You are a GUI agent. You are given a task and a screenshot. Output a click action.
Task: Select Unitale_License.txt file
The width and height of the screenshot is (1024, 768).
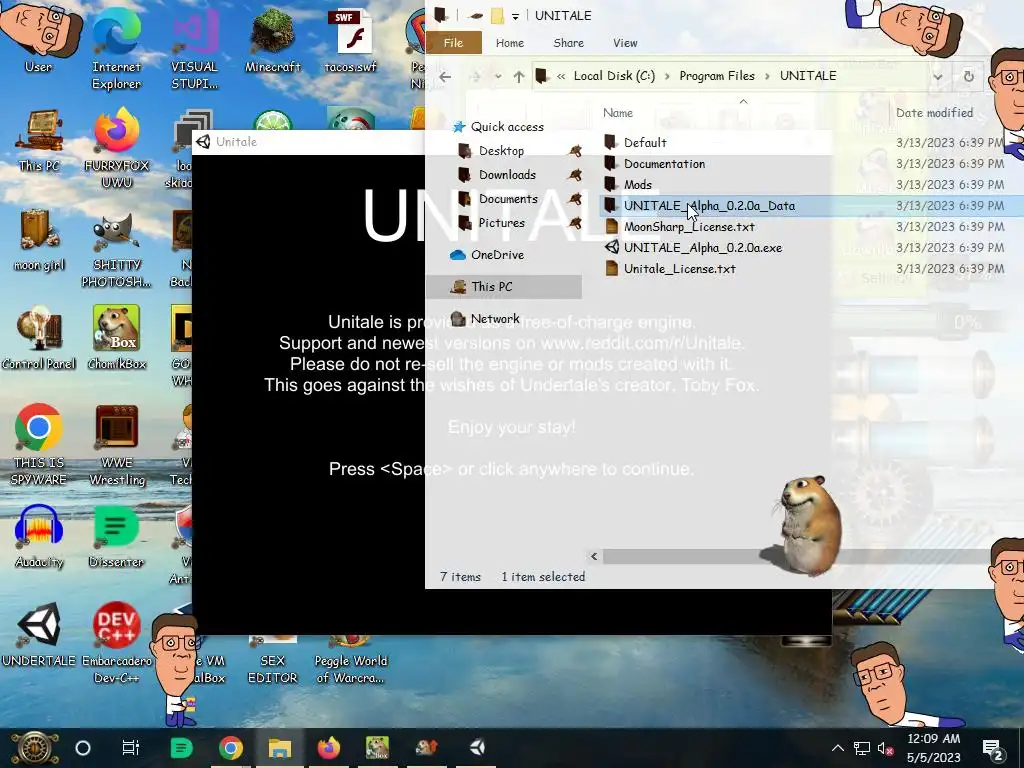[x=679, y=268]
